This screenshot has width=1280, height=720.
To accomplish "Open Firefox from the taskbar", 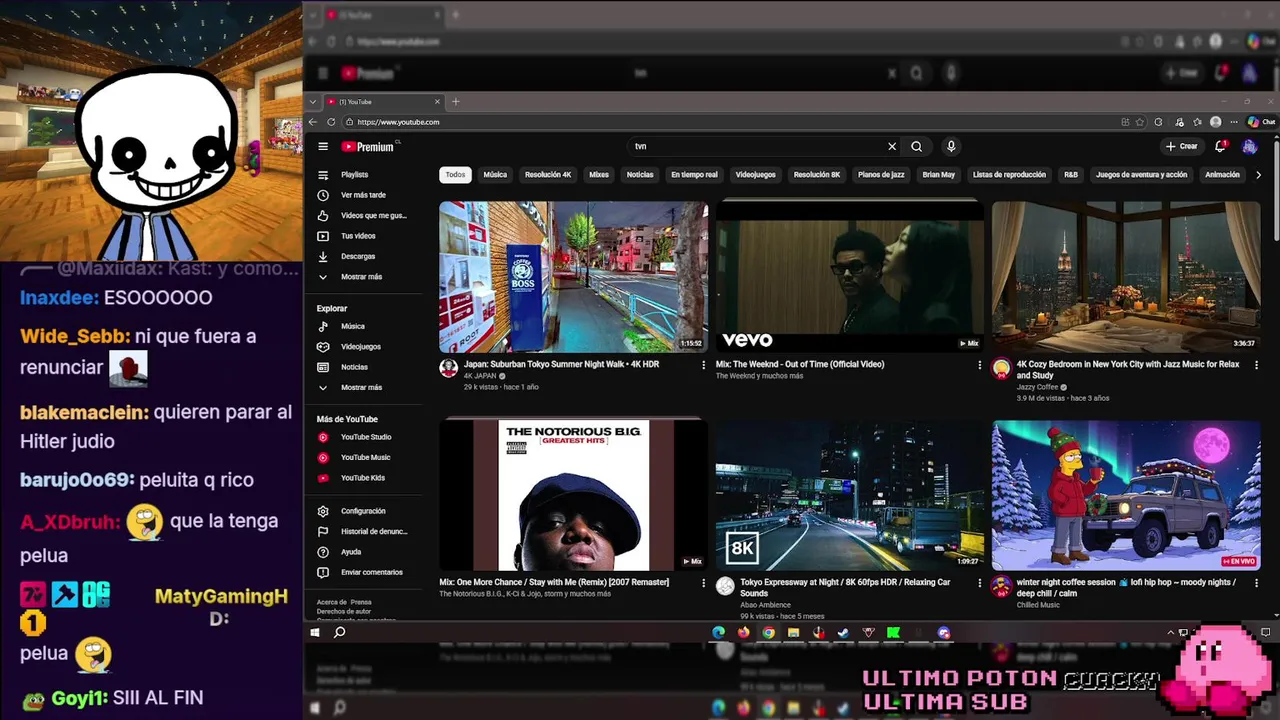I will pos(743,633).
